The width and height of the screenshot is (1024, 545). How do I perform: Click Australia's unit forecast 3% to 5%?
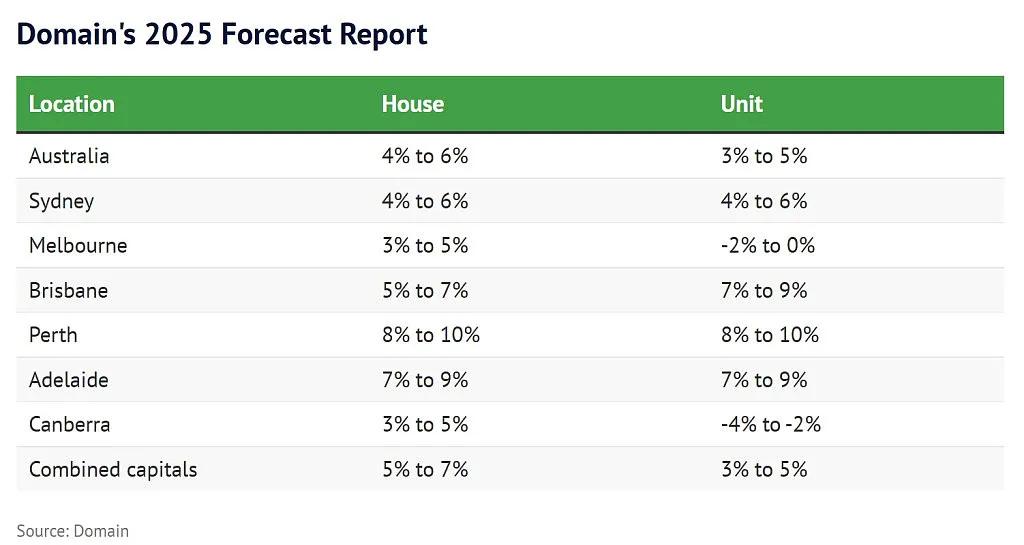coord(764,156)
